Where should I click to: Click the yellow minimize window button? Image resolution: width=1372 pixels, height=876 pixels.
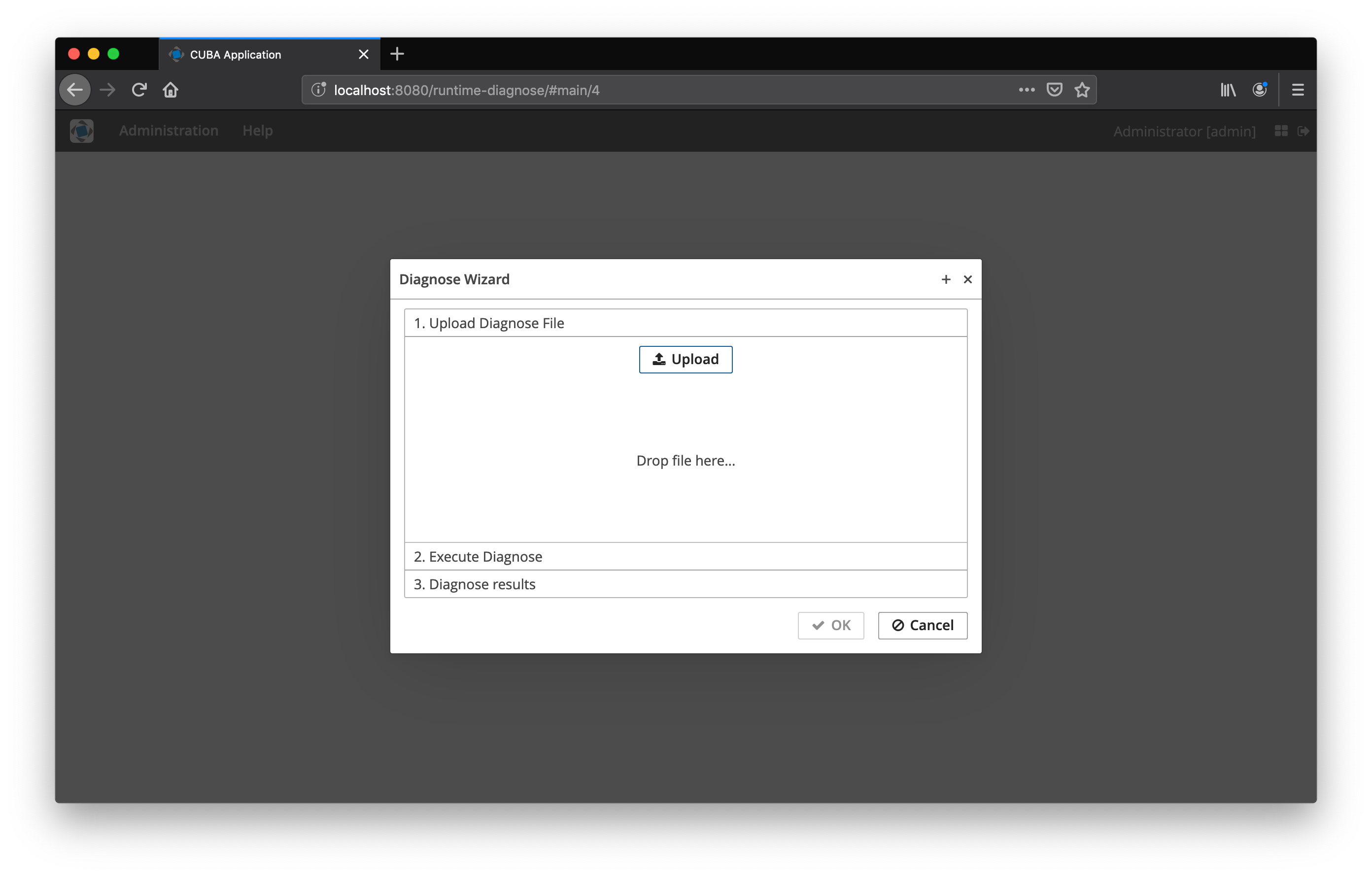(x=94, y=54)
